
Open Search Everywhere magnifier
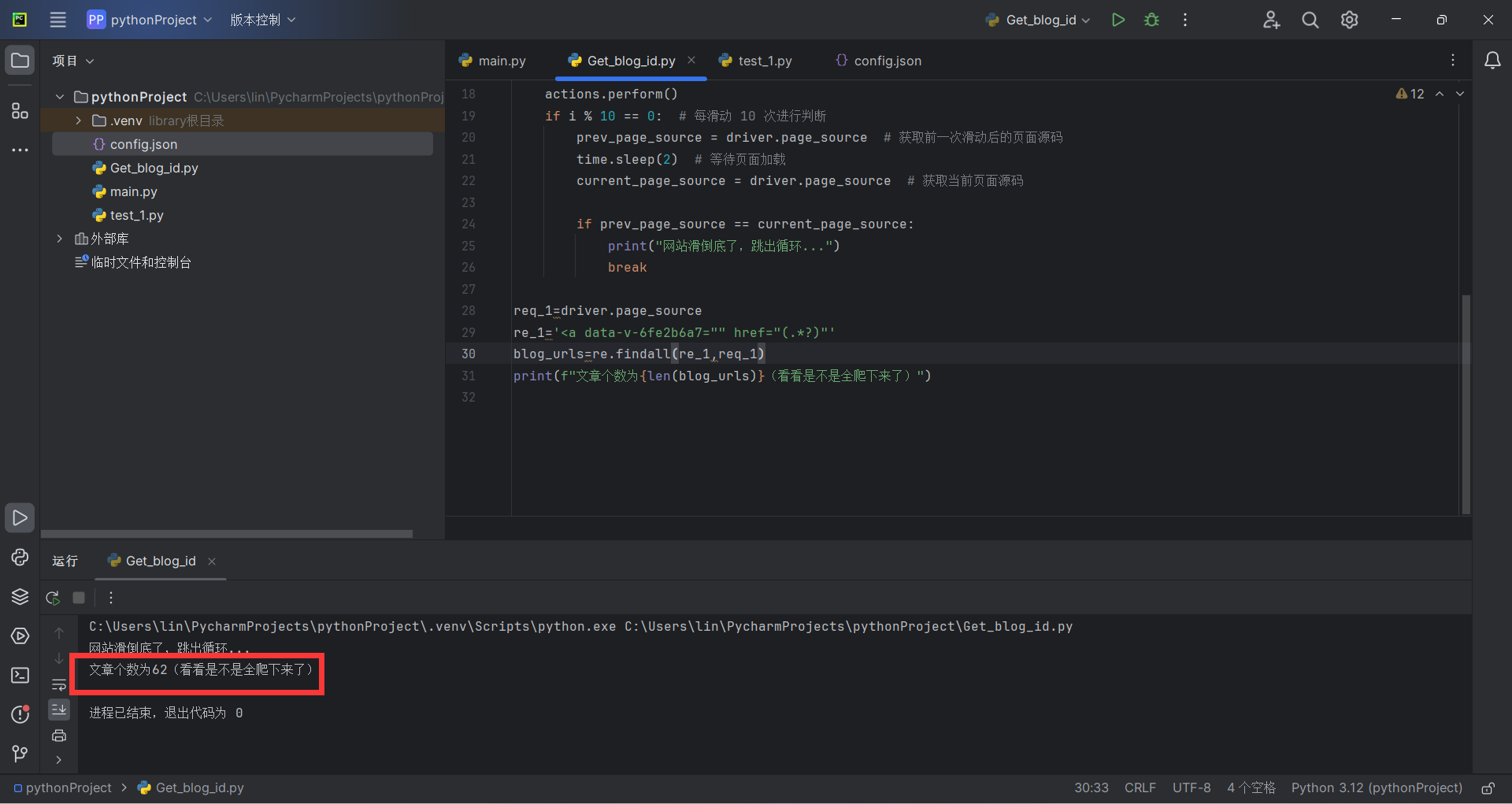(x=1310, y=20)
